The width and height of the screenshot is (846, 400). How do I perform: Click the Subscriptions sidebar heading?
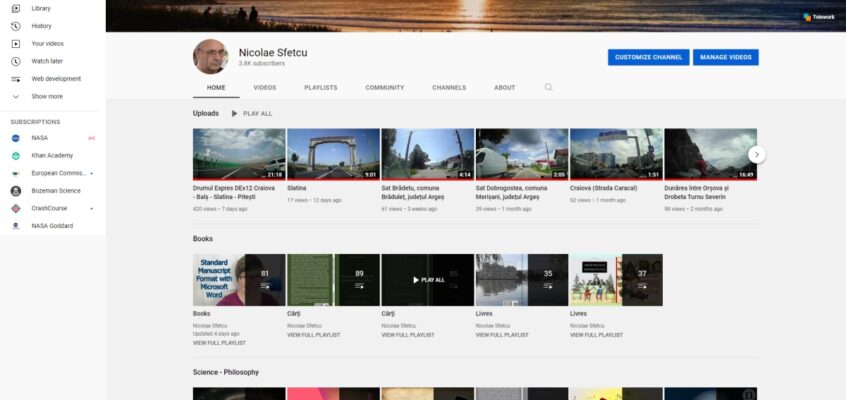tap(36, 122)
